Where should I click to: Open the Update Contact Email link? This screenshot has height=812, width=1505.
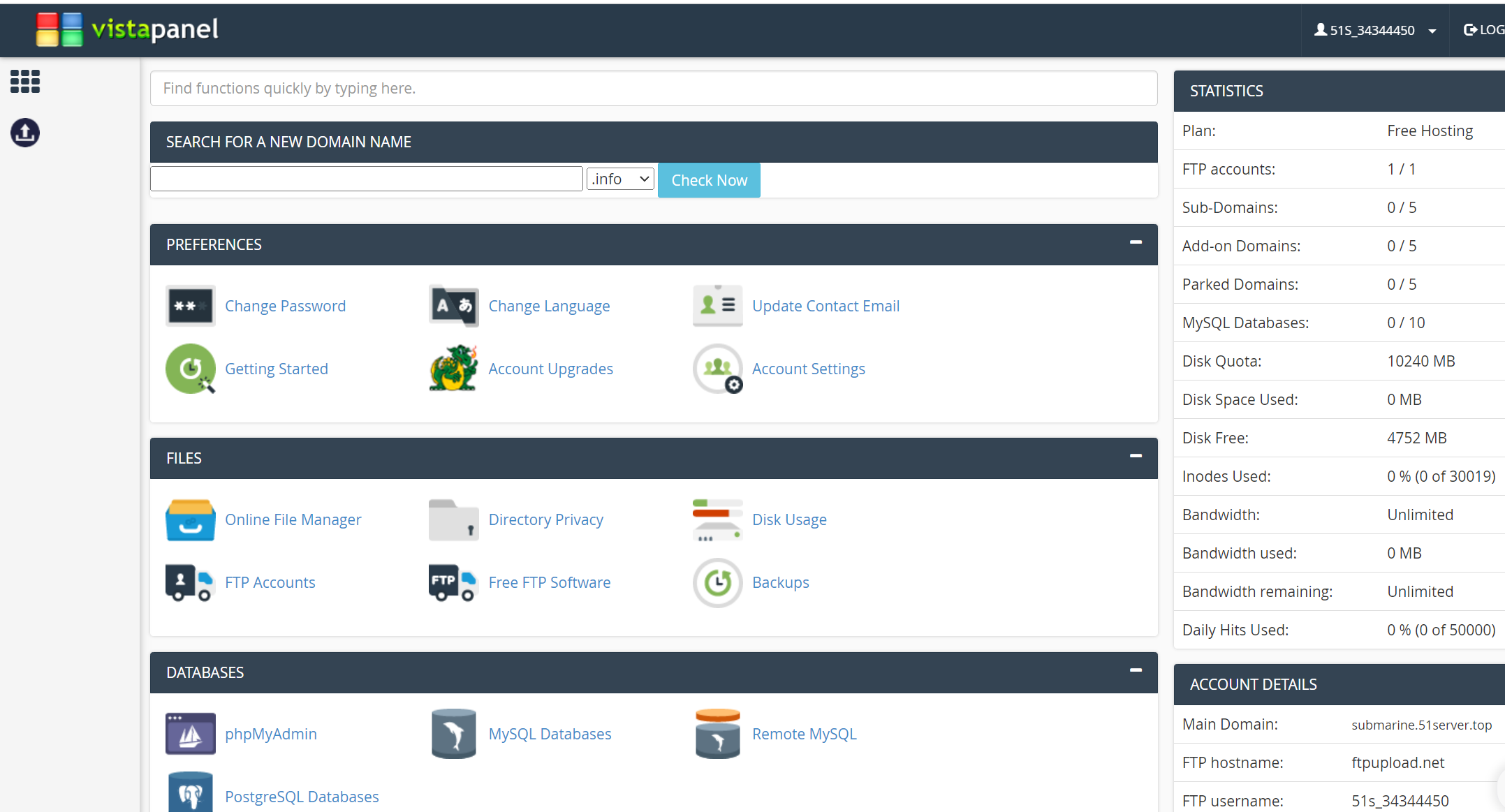pos(825,306)
